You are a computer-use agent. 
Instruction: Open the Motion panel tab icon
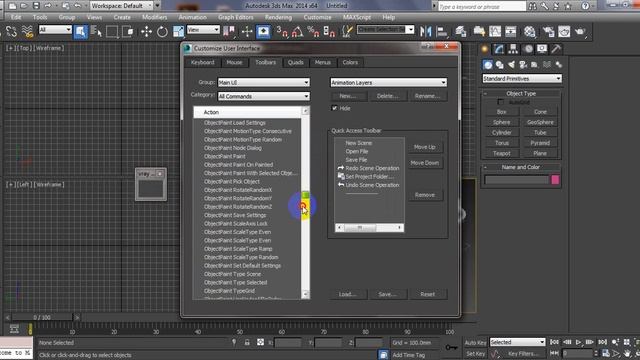(528, 49)
